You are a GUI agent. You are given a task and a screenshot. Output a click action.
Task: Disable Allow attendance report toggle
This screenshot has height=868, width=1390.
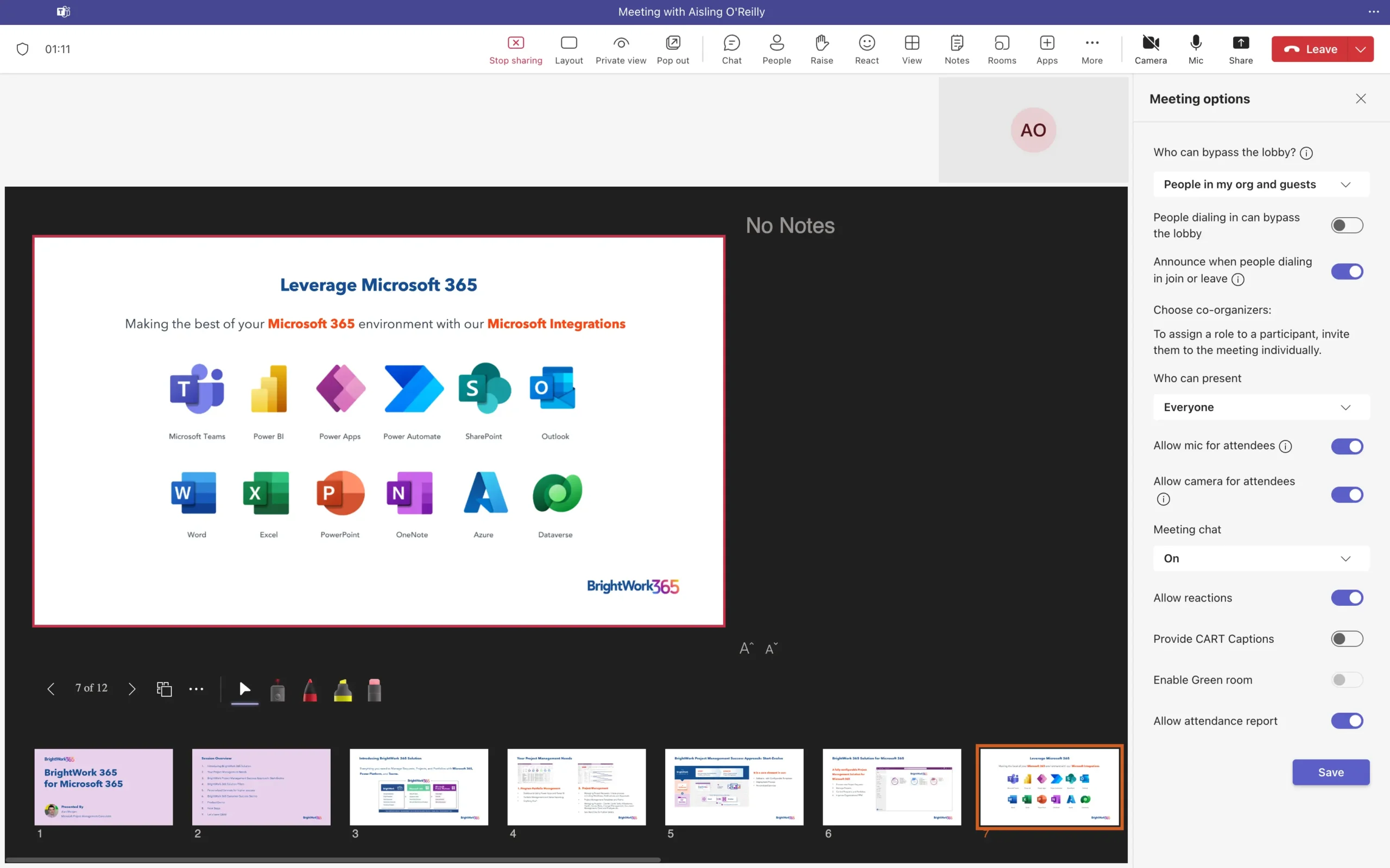[1347, 720]
